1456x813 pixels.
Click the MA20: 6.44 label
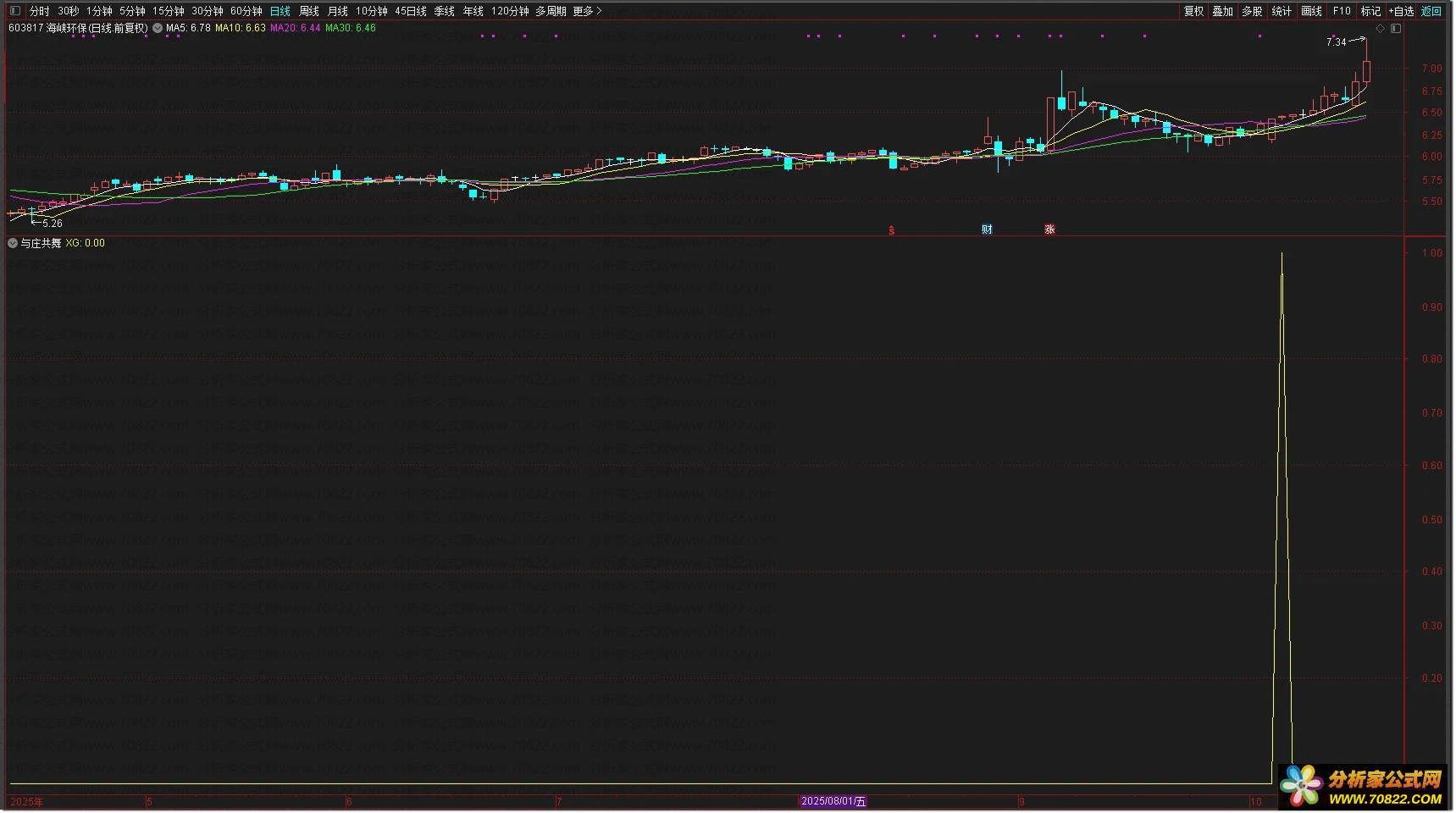pyautogui.click(x=296, y=28)
